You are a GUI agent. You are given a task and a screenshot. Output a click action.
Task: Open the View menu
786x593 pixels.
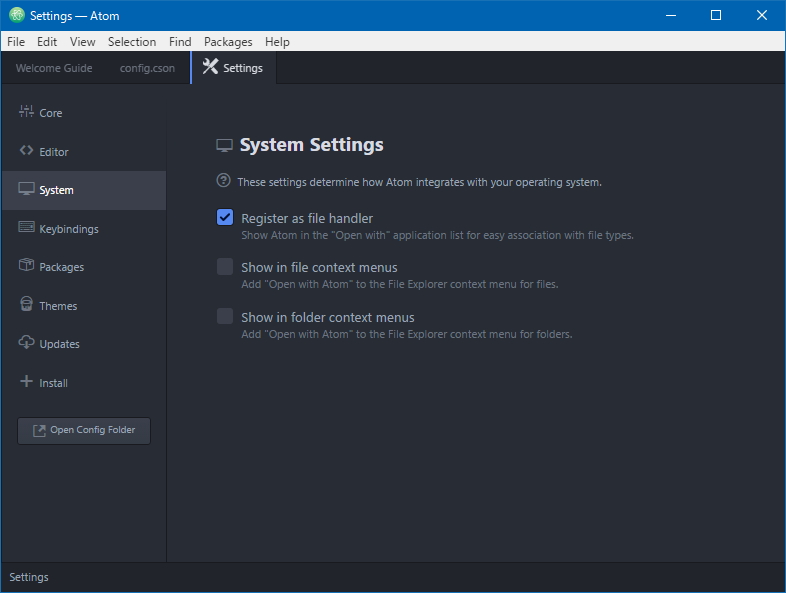coord(82,42)
